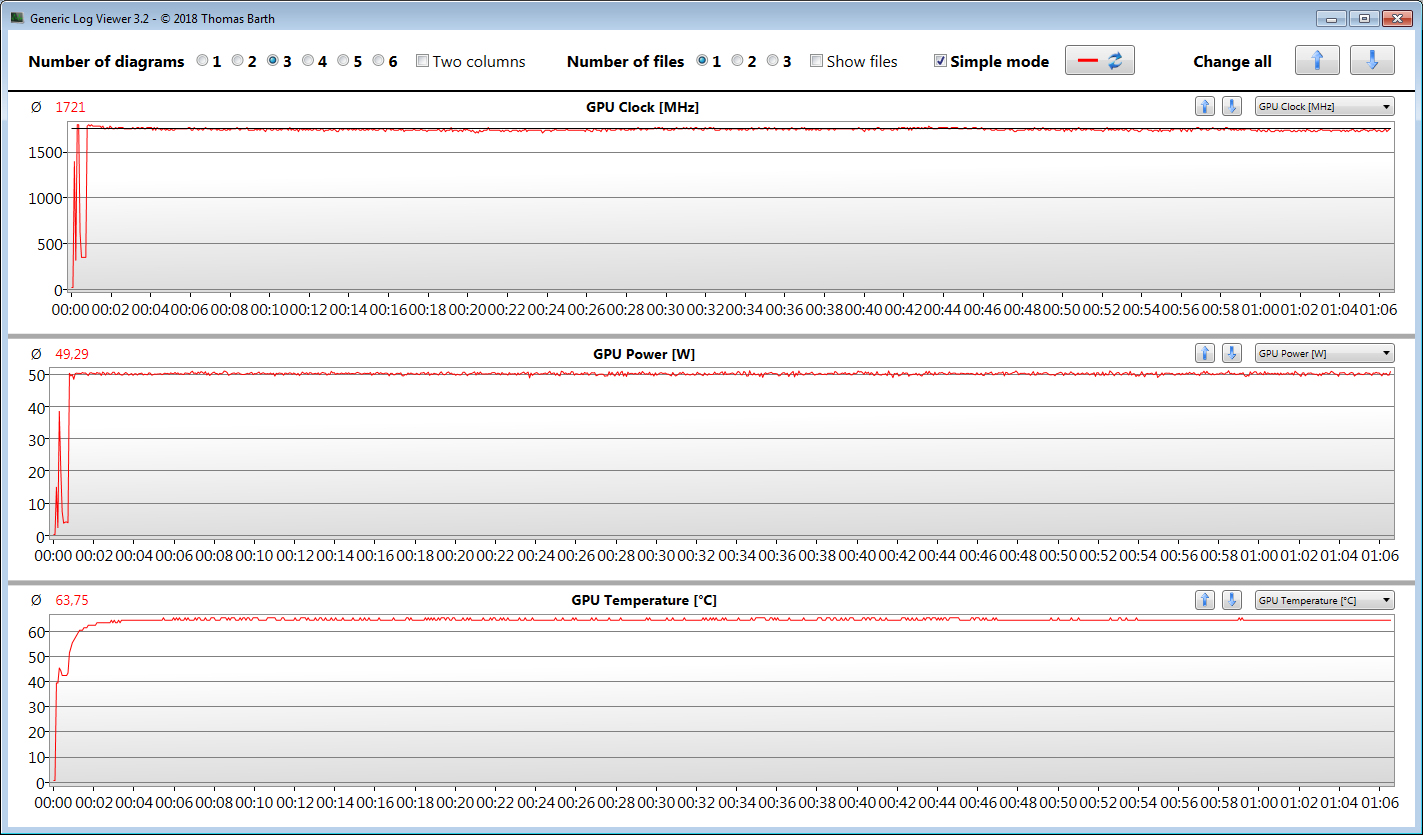This screenshot has height=835, width=1423.
Task: Click the GPU Temperature up arrow icon
Action: coord(1205,600)
